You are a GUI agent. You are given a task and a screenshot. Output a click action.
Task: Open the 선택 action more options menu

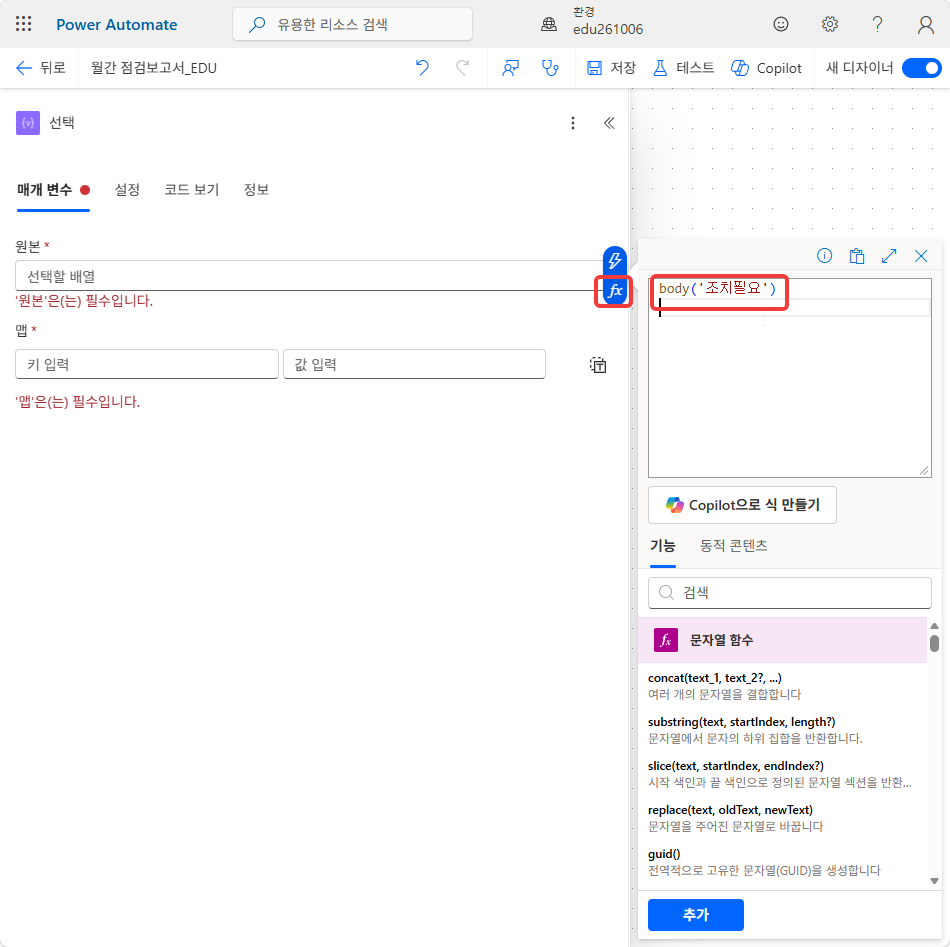573,123
